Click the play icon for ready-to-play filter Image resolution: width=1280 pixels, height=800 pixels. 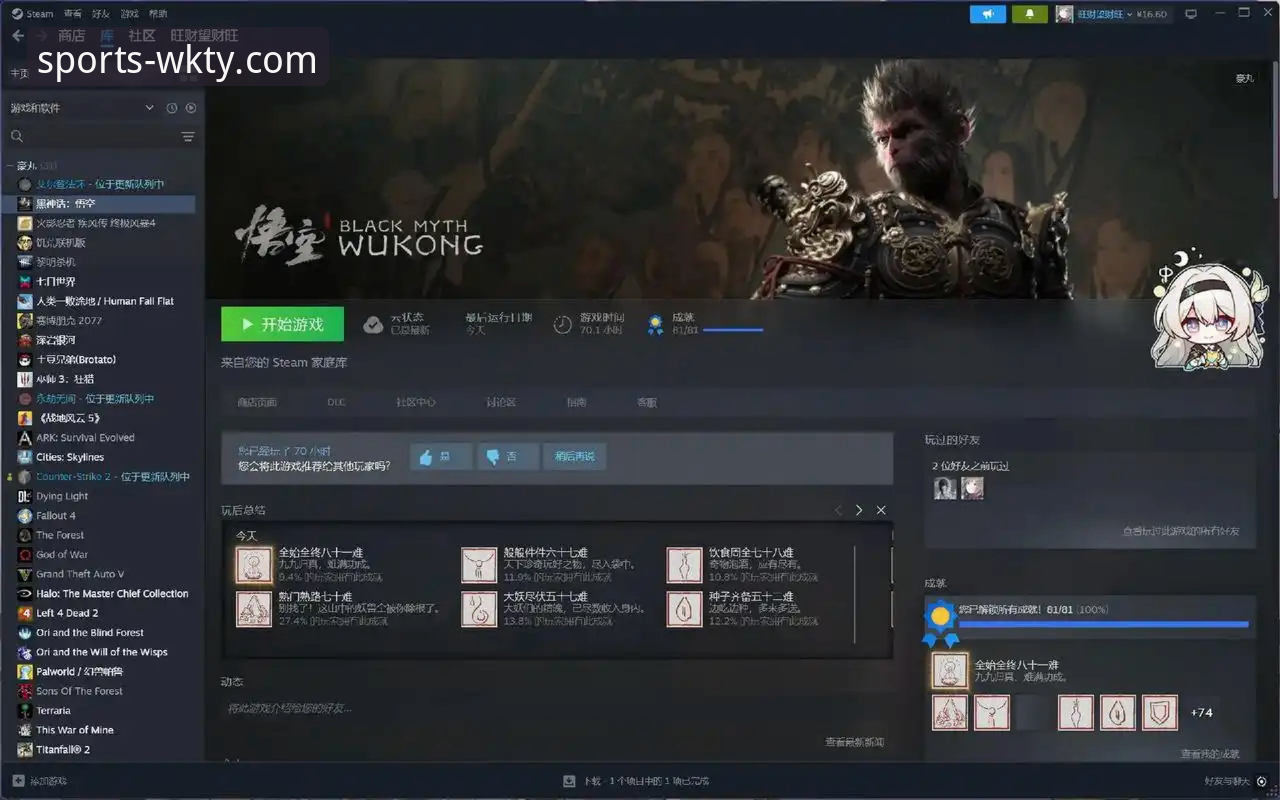coord(190,108)
